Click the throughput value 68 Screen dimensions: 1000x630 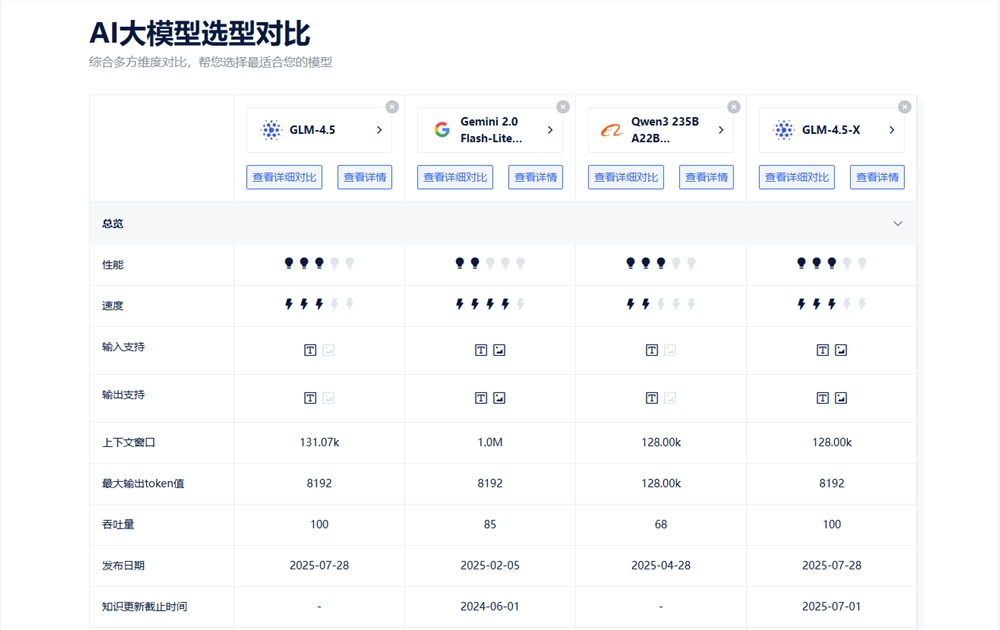661,524
